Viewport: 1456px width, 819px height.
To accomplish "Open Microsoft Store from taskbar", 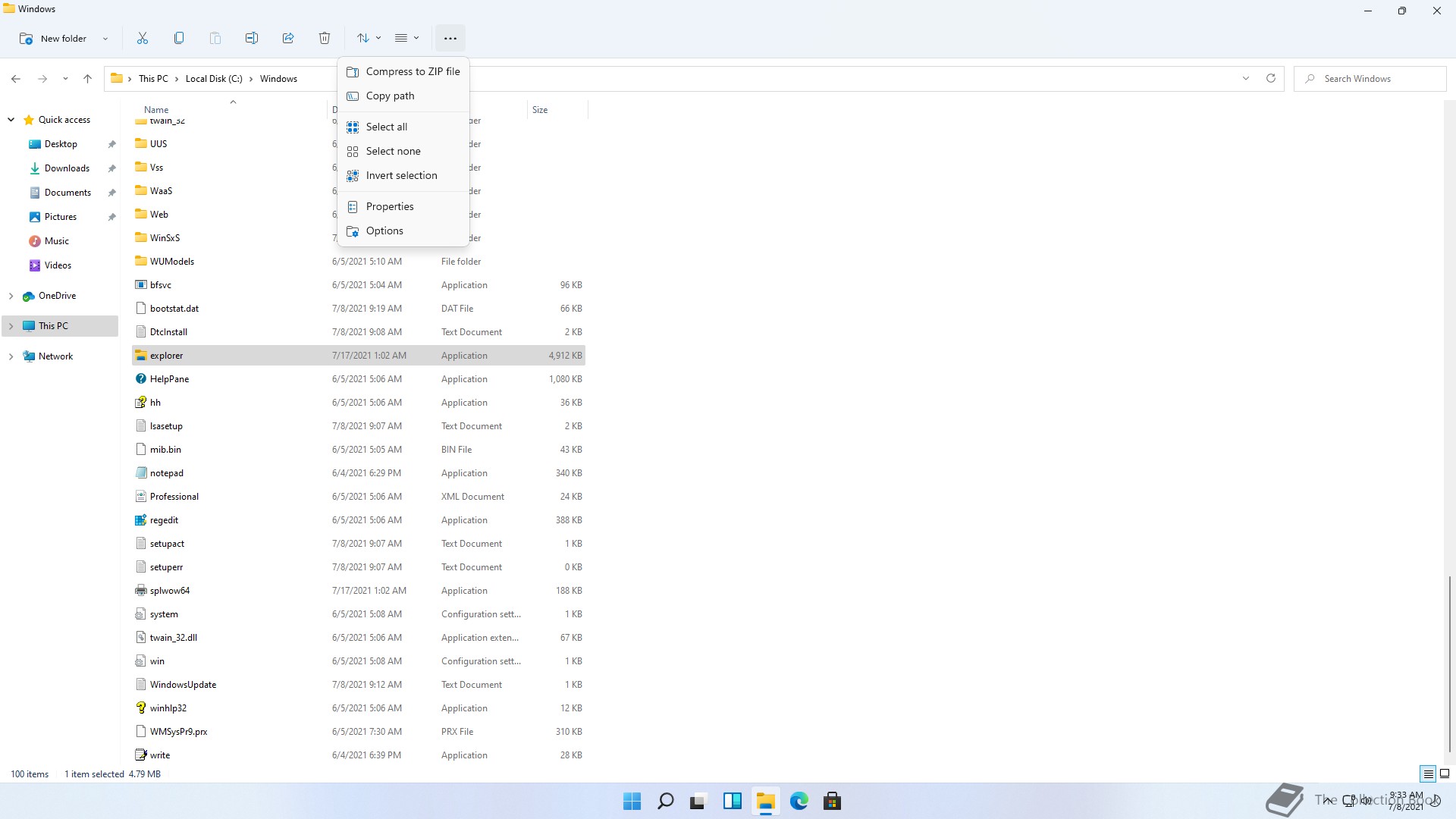I will [x=832, y=801].
